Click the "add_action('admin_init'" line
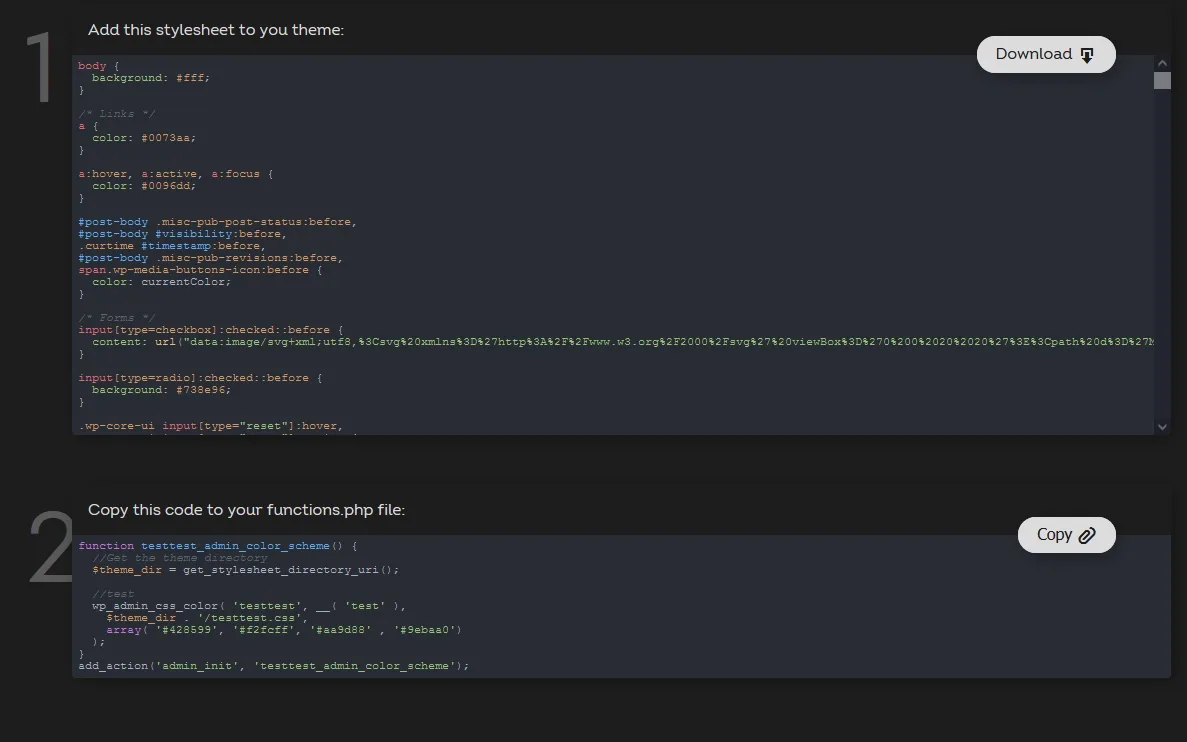This screenshot has height=742, width=1187. 273,666
